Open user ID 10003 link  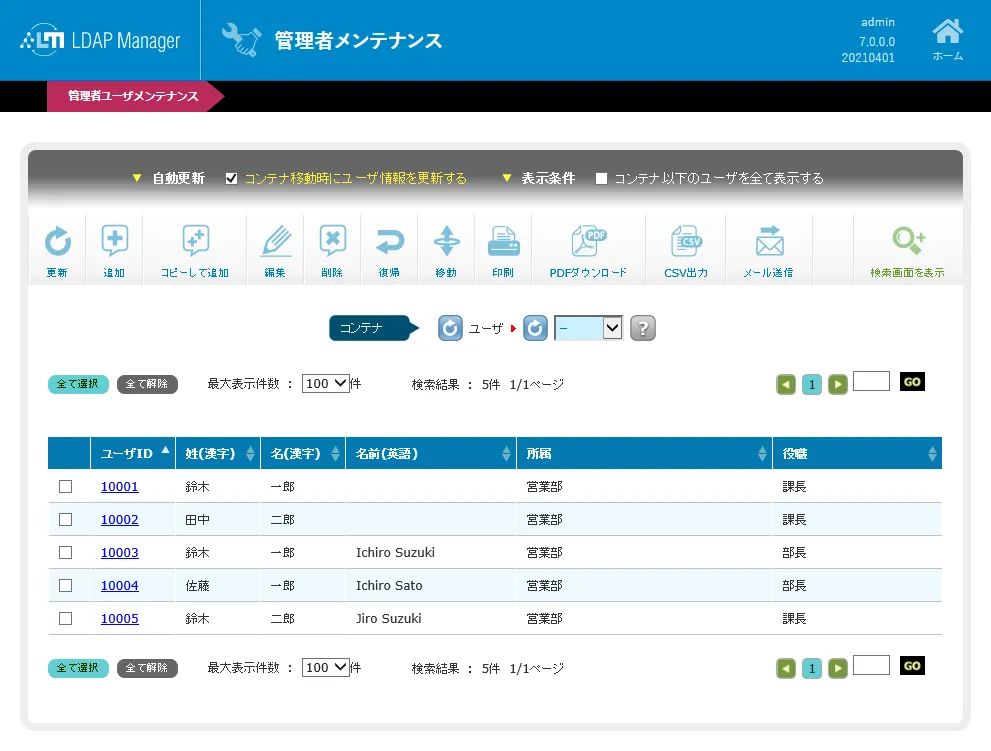point(119,553)
